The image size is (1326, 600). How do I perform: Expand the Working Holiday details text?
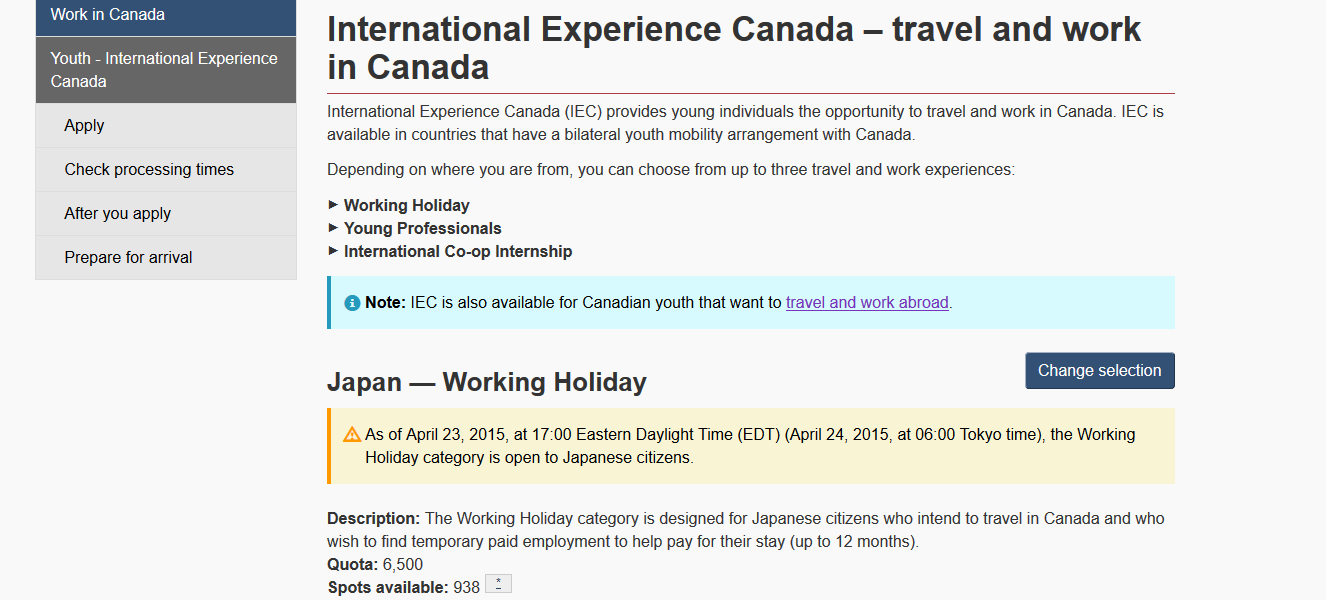pos(407,205)
